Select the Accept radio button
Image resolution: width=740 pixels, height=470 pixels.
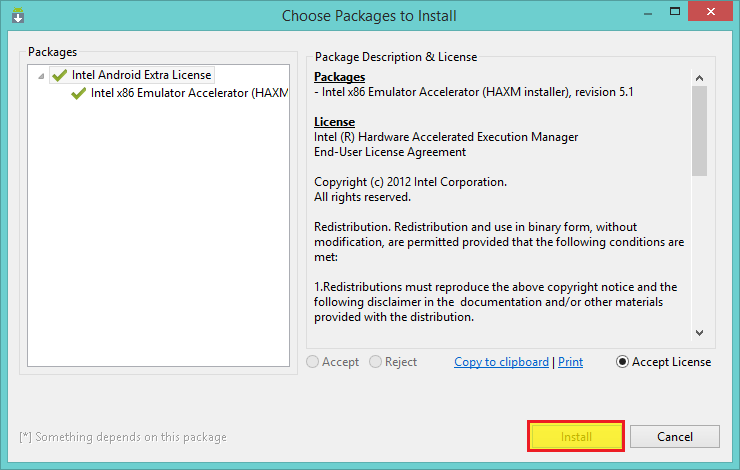(x=312, y=362)
